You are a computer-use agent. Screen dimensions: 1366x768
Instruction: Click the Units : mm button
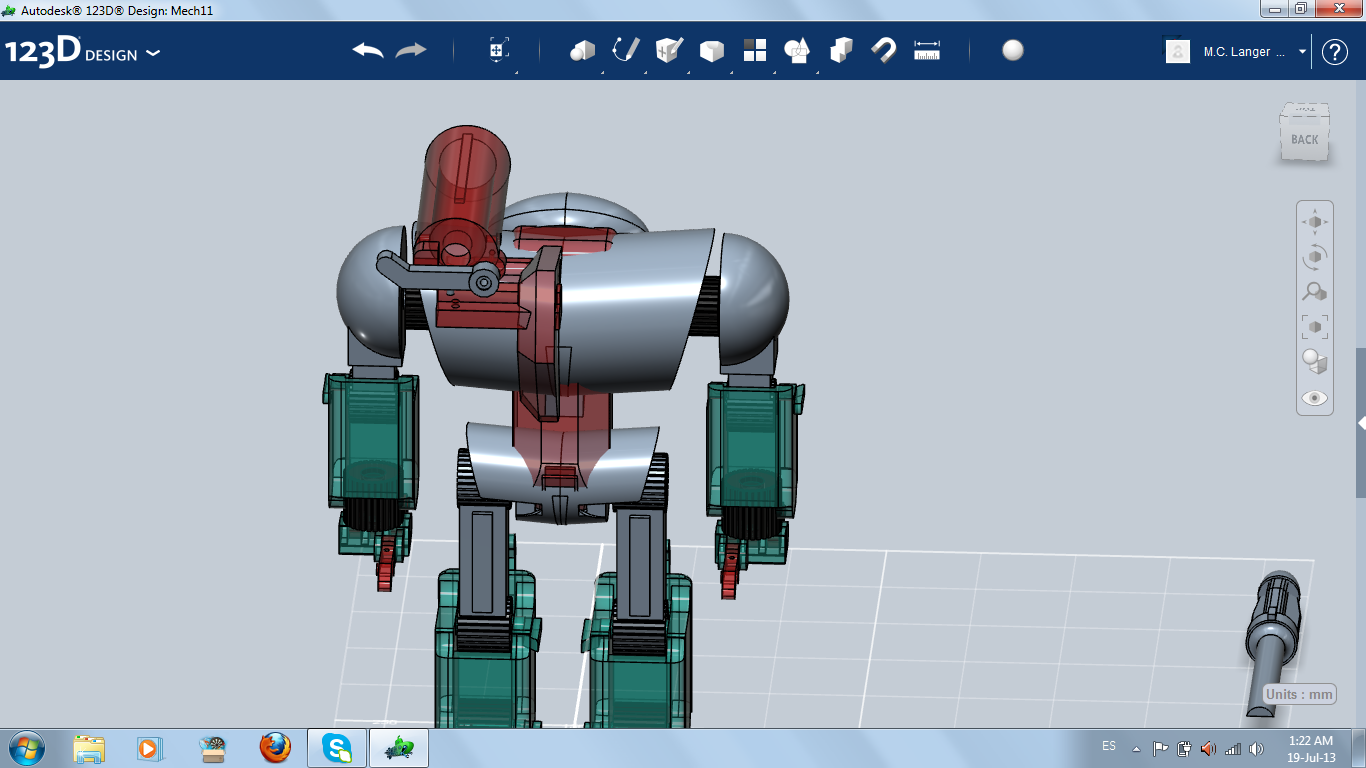1299,694
